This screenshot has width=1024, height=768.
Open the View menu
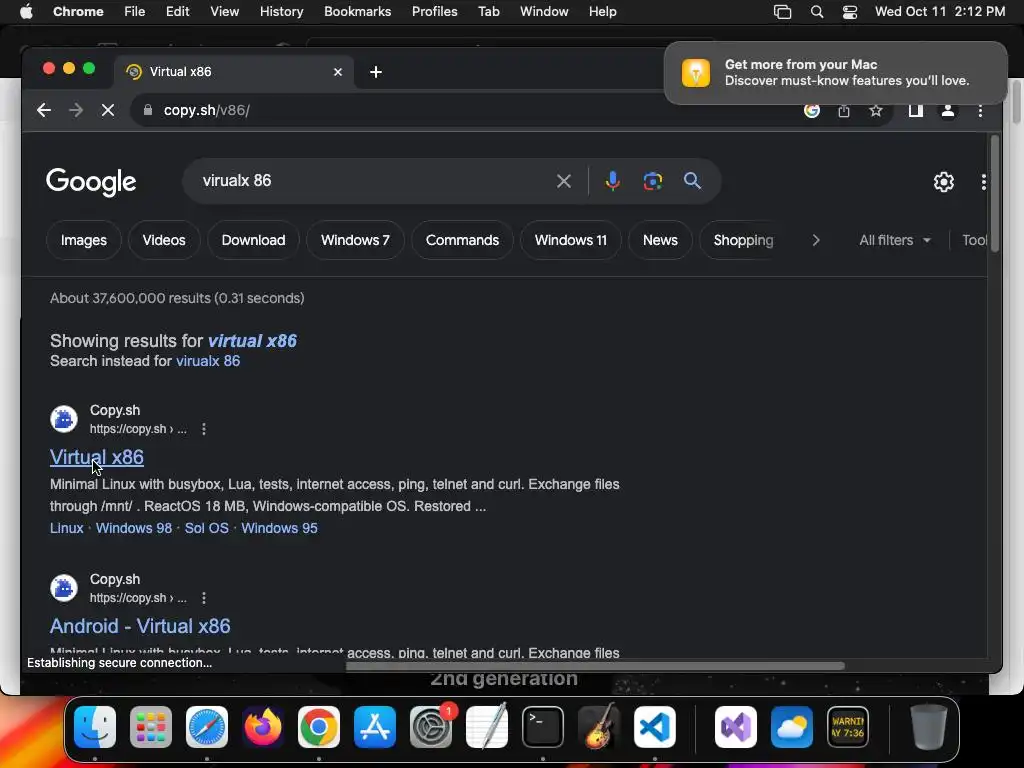[225, 12]
